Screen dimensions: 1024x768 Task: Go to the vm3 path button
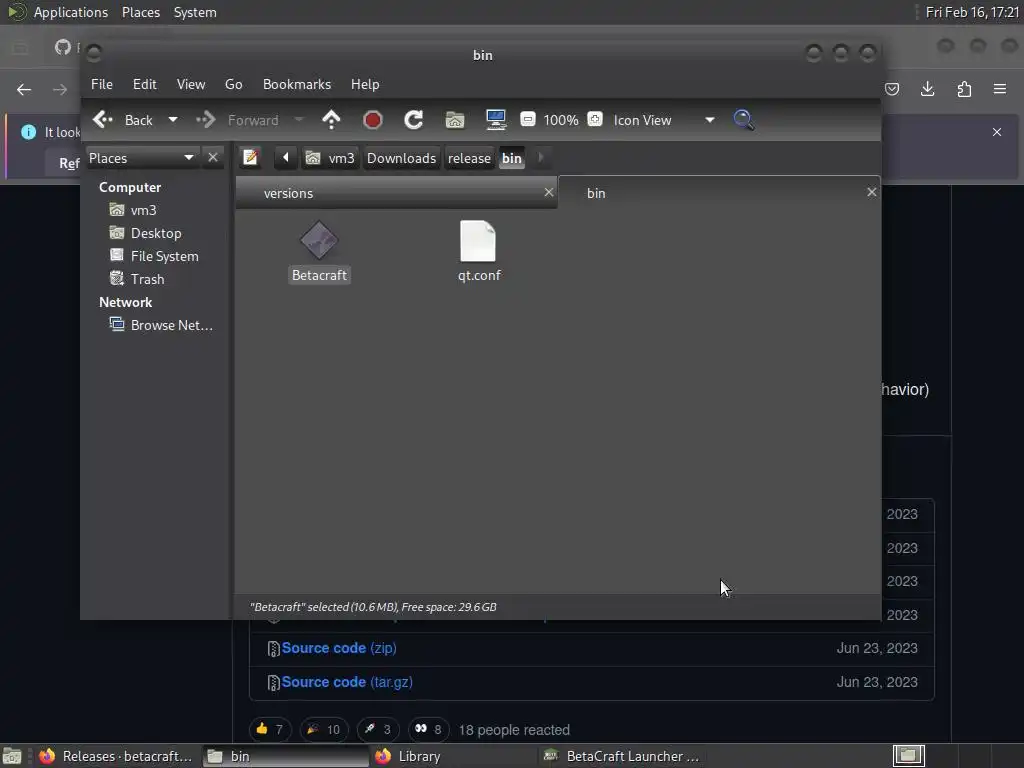tap(331, 158)
